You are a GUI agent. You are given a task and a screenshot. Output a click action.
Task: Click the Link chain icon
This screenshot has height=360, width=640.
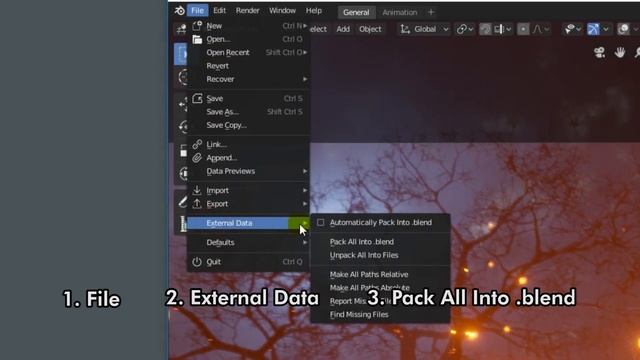pos(197,144)
